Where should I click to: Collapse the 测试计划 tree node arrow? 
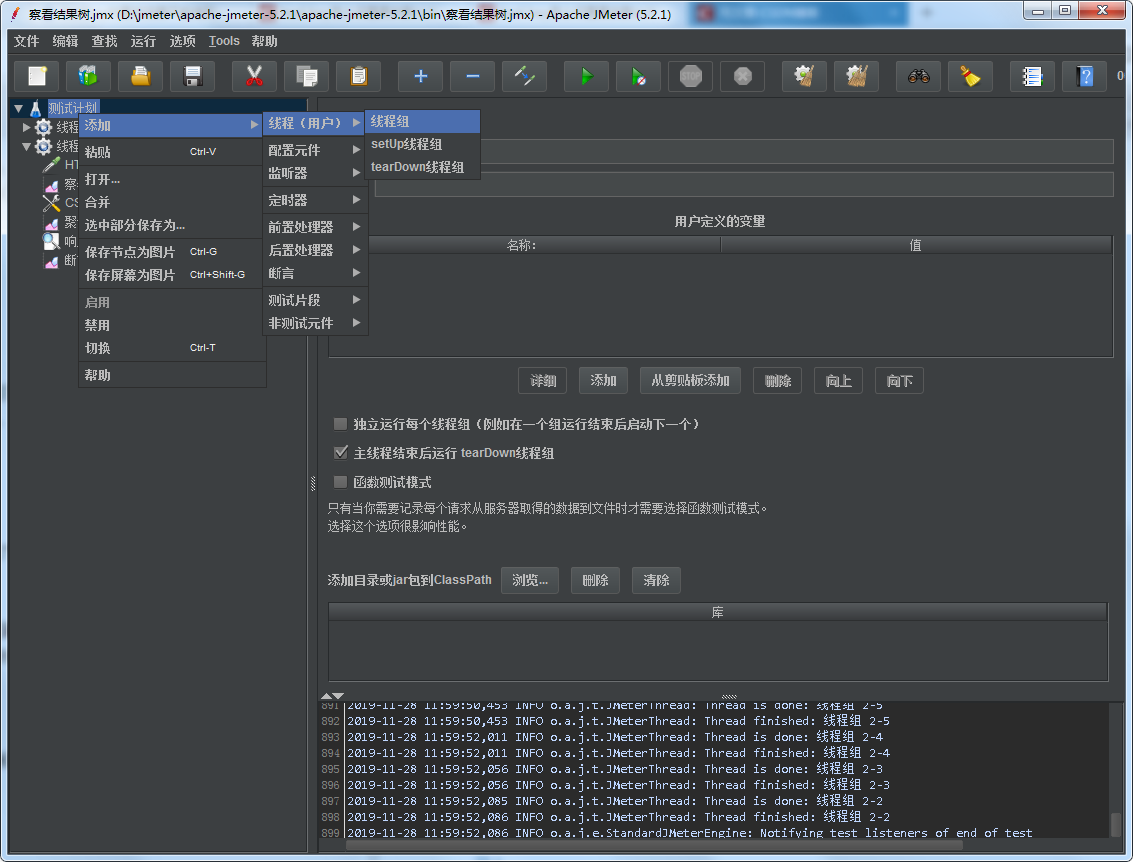pyautogui.click(x=19, y=108)
